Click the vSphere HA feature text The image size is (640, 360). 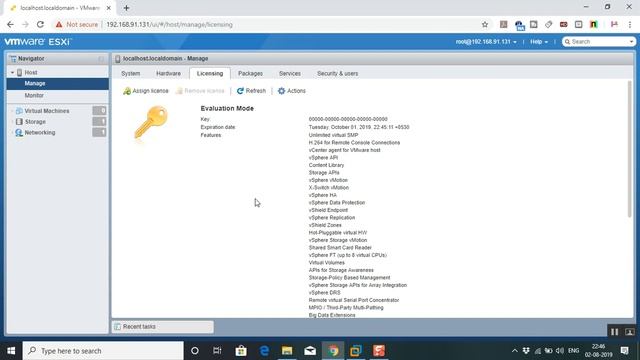[x=322, y=195]
